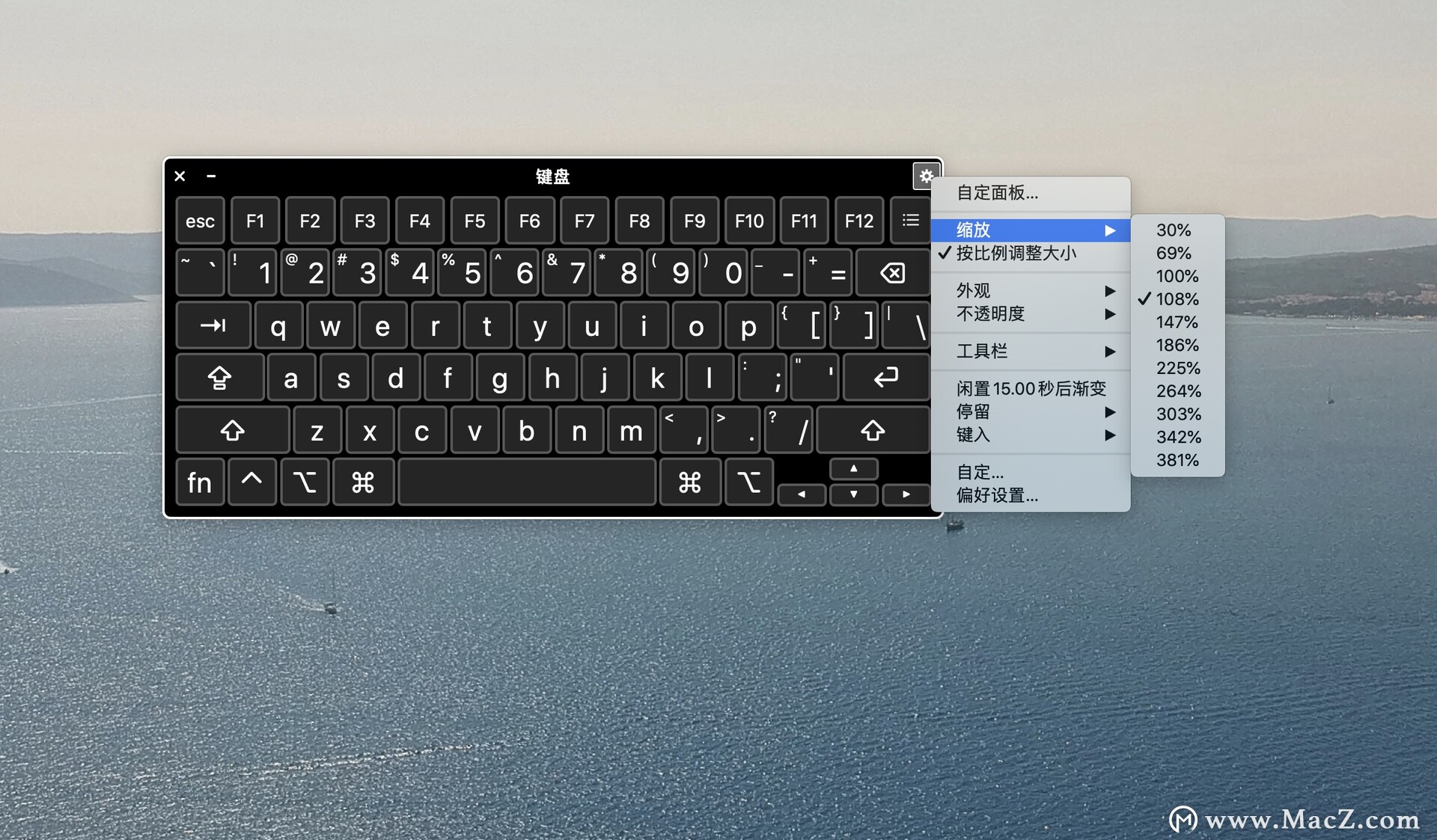Choose 自定面板... menu entry

click(x=997, y=193)
